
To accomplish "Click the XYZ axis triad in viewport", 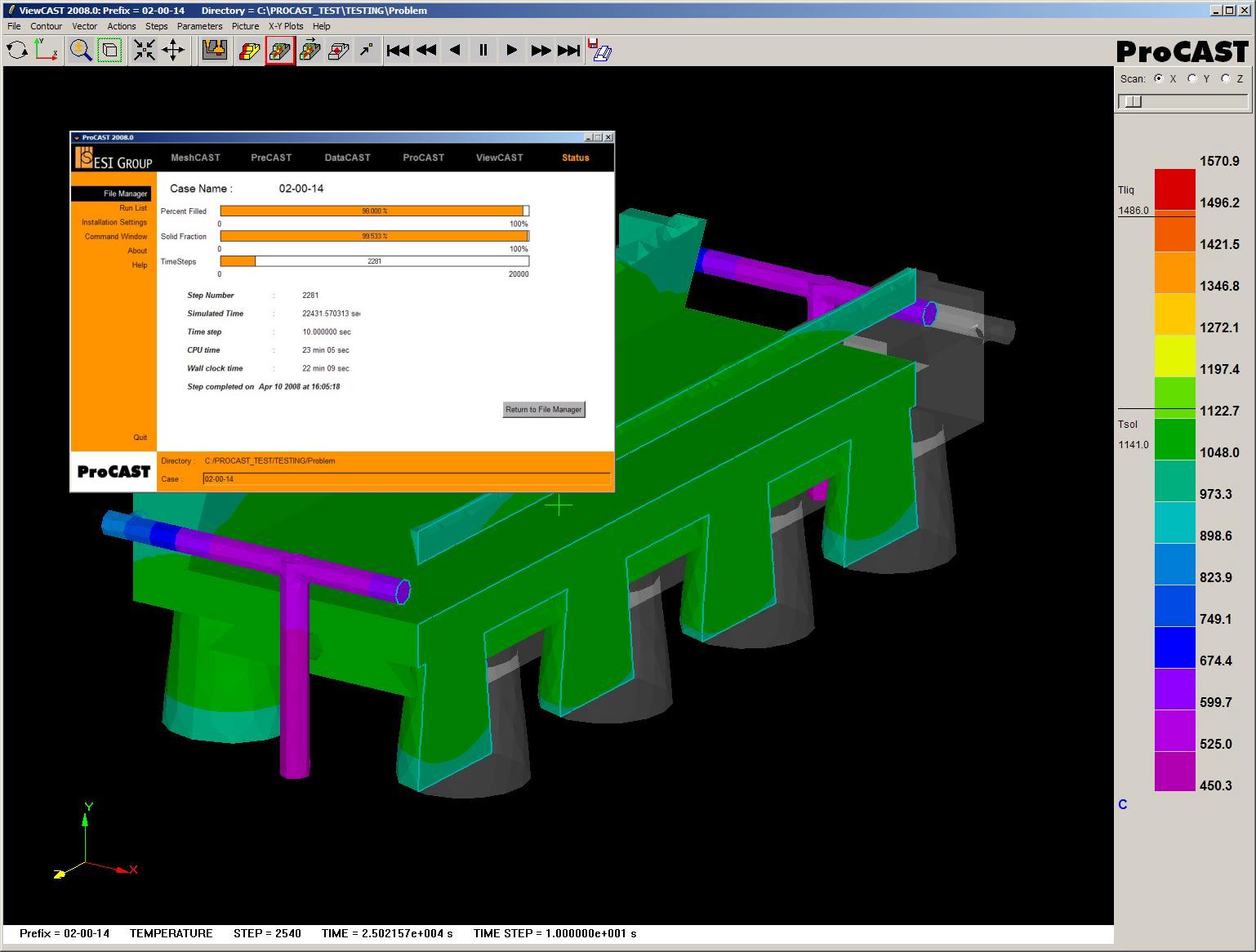I will [96, 841].
